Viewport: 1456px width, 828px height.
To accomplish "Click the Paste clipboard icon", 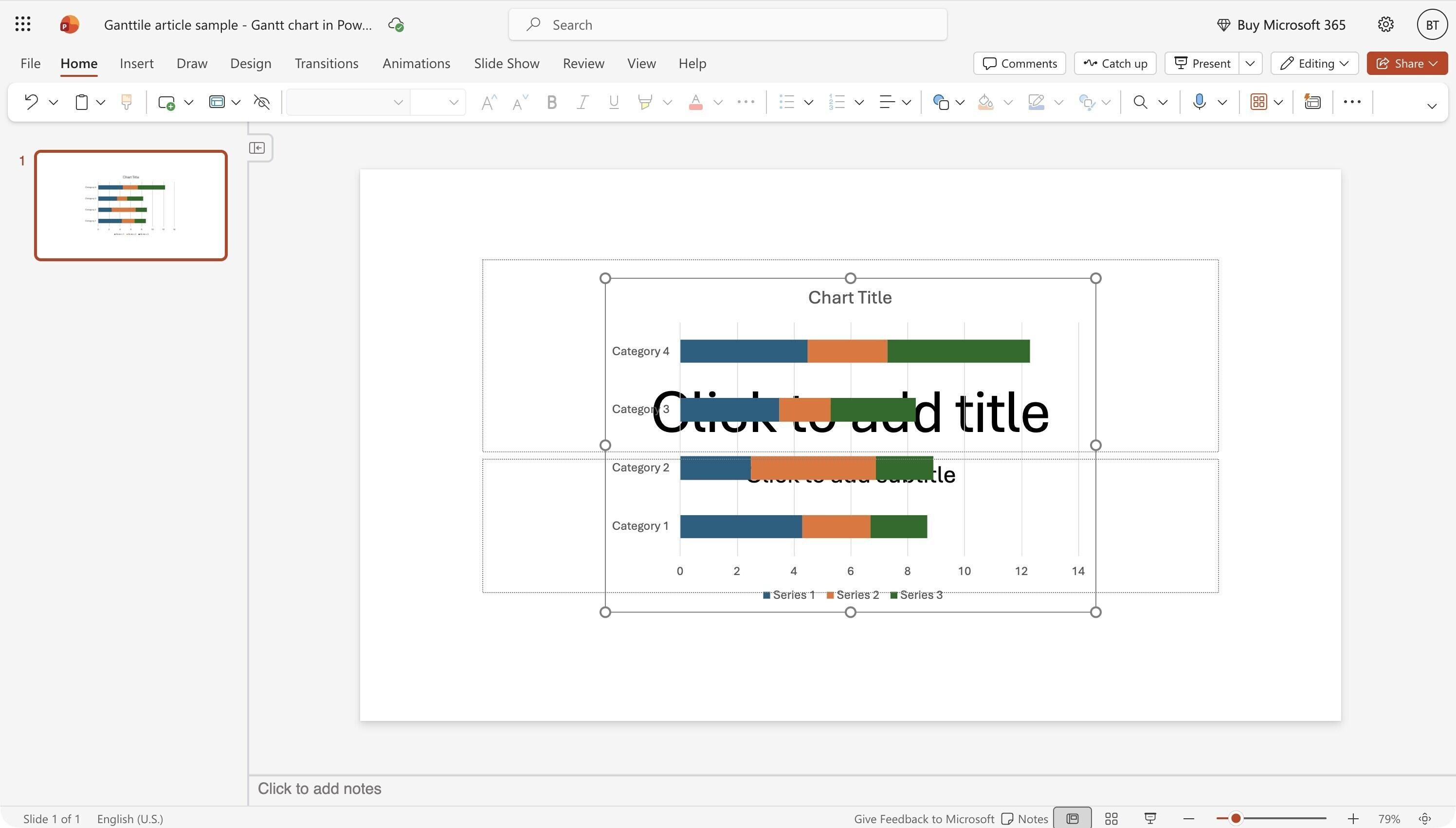I will tap(81, 102).
